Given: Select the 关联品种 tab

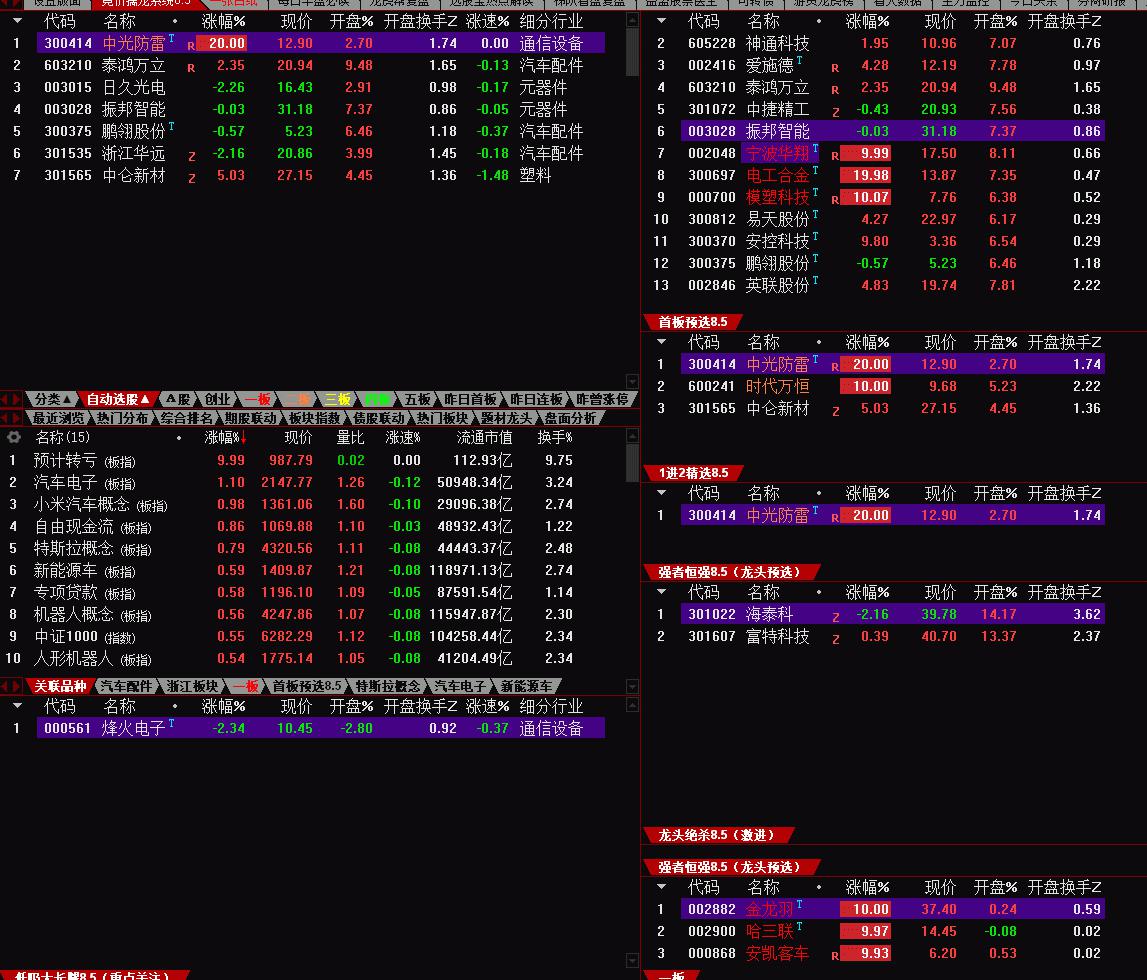Looking at the screenshot, I should click(x=60, y=686).
